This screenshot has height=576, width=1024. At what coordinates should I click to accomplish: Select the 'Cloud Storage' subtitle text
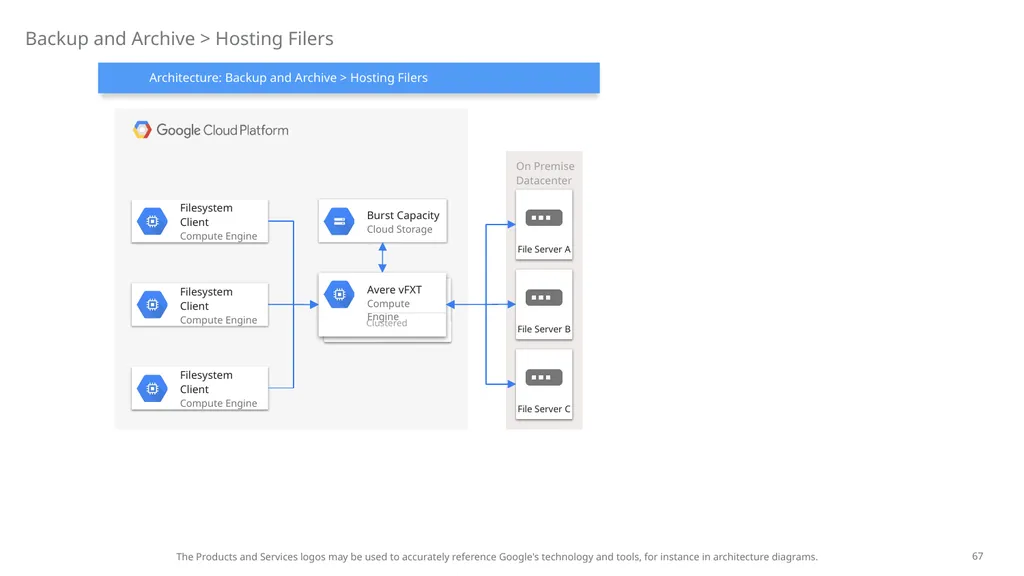coord(399,229)
